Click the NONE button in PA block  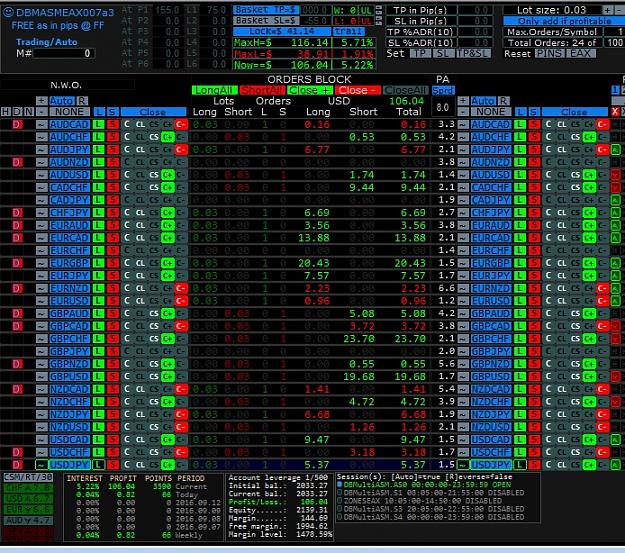click(491, 112)
